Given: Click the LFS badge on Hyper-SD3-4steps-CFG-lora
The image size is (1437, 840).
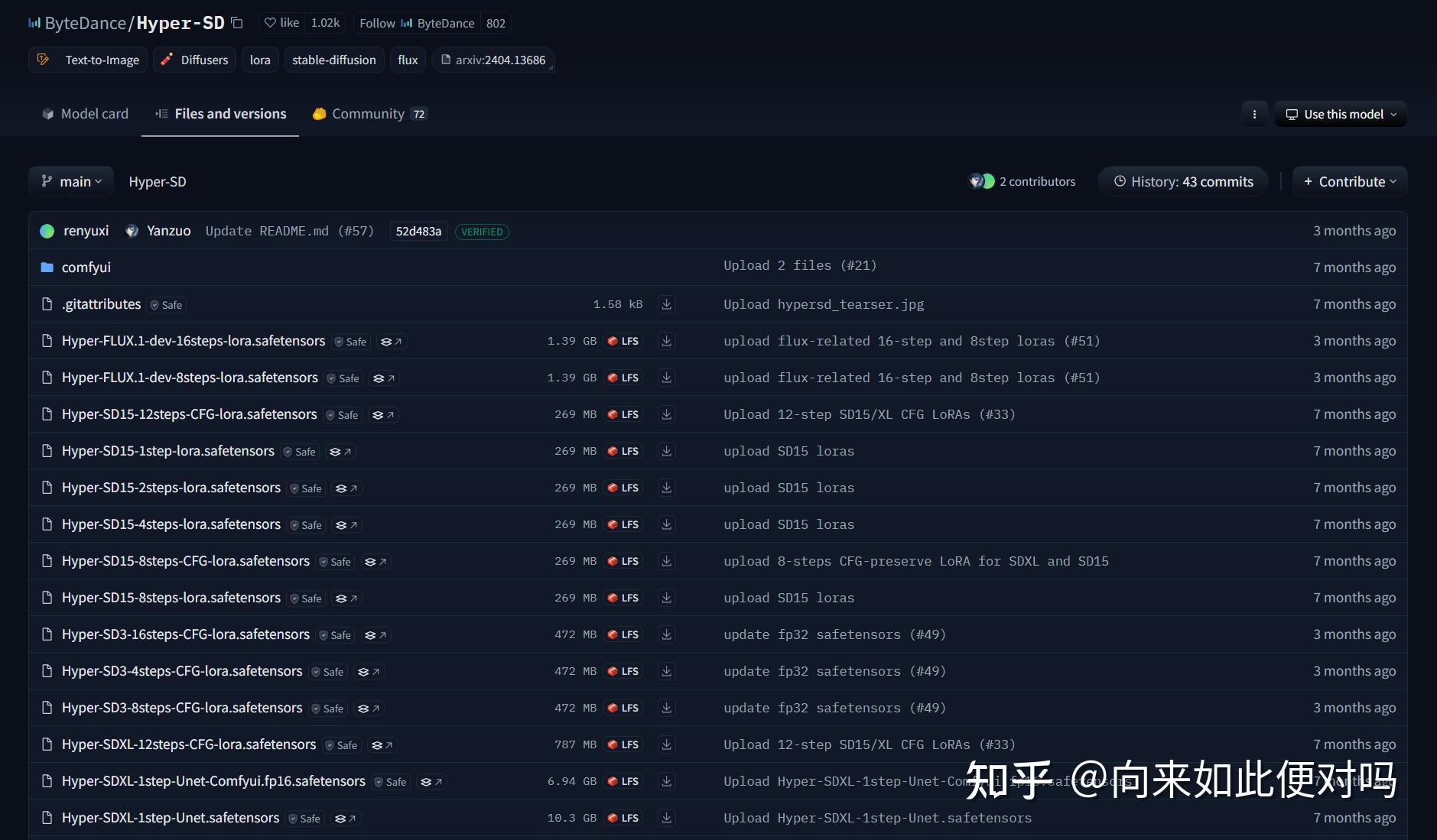Looking at the screenshot, I should (x=624, y=670).
